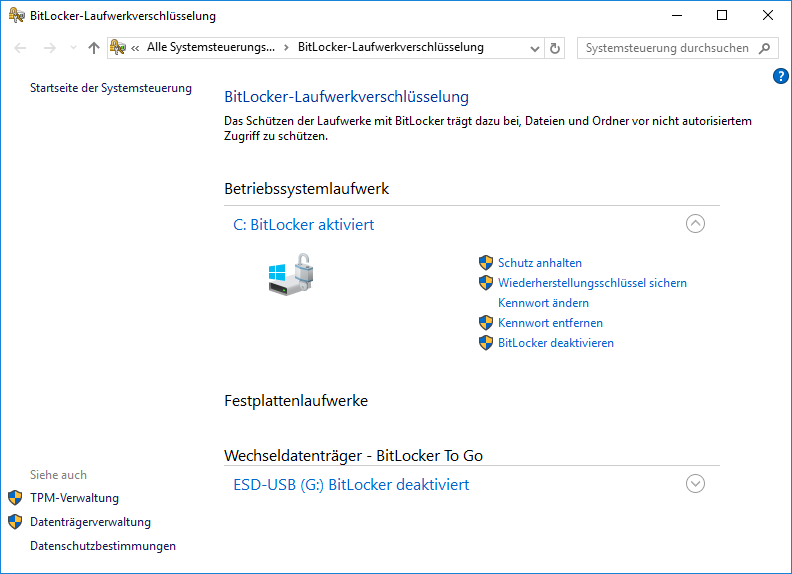Click shield icon beside TPM-Verwaltung
This screenshot has width=792, height=574.
(x=15, y=498)
